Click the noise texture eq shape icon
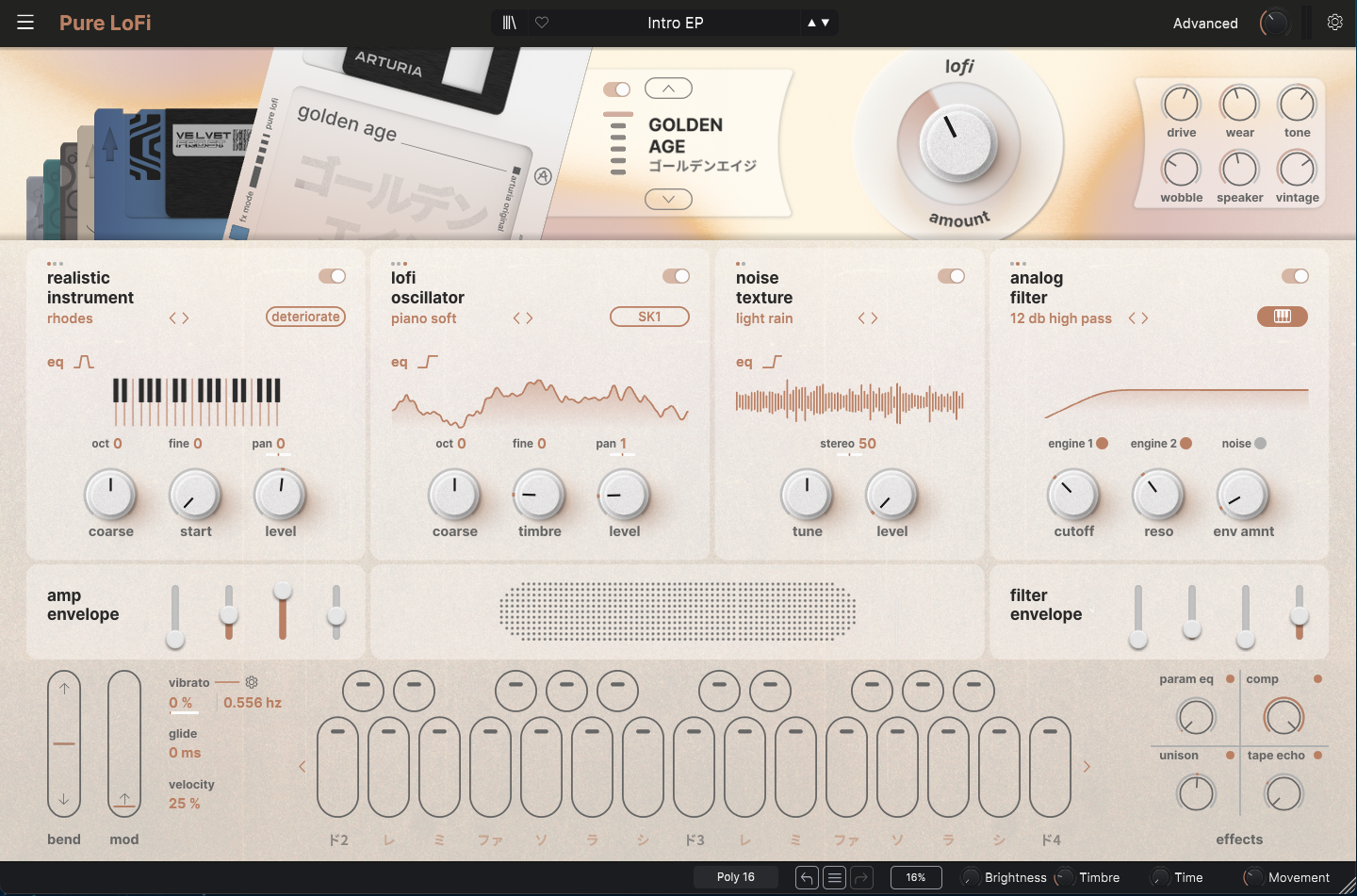Image resolution: width=1357 pixels, height=896 pixels. [773, 362]
